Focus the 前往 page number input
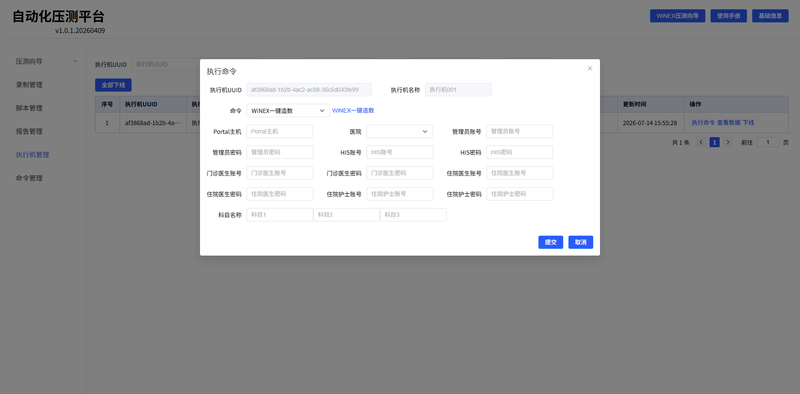This screenshot has height=394, width=800. pyautogui.click(x=768, y=142)
